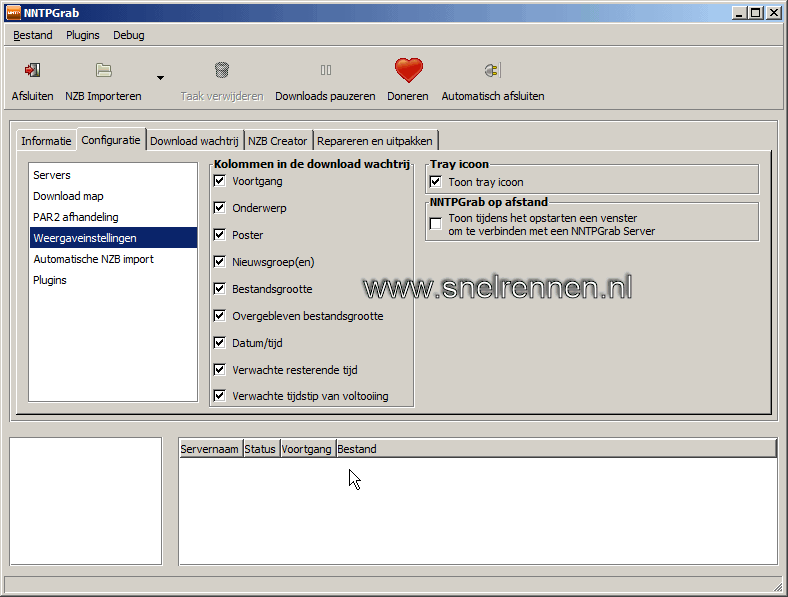Toggle the Bestandsgrootte column checkbox
The width and height of the screenshot is (788, 597).
click(220, 288)
